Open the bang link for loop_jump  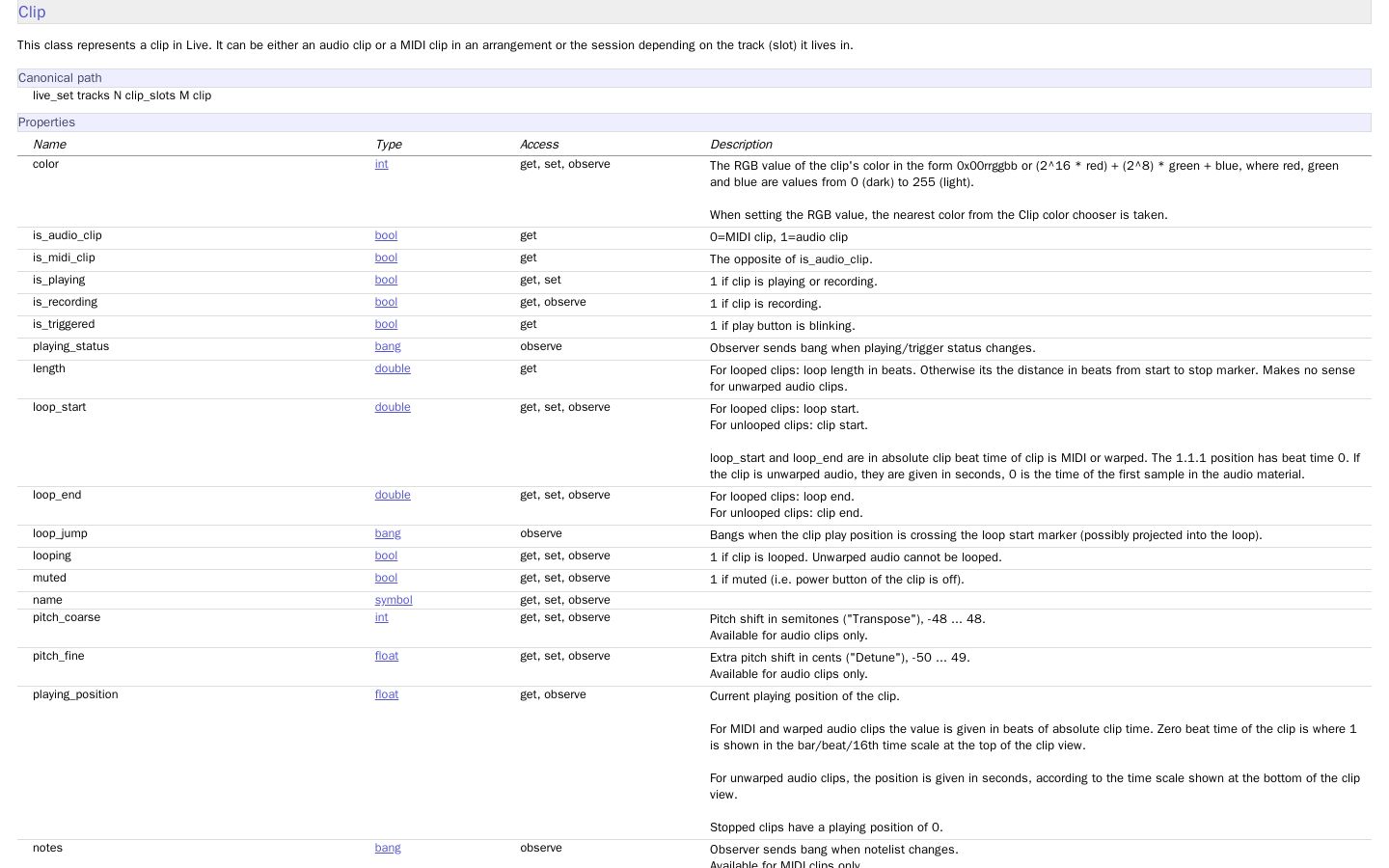point(388,533)
